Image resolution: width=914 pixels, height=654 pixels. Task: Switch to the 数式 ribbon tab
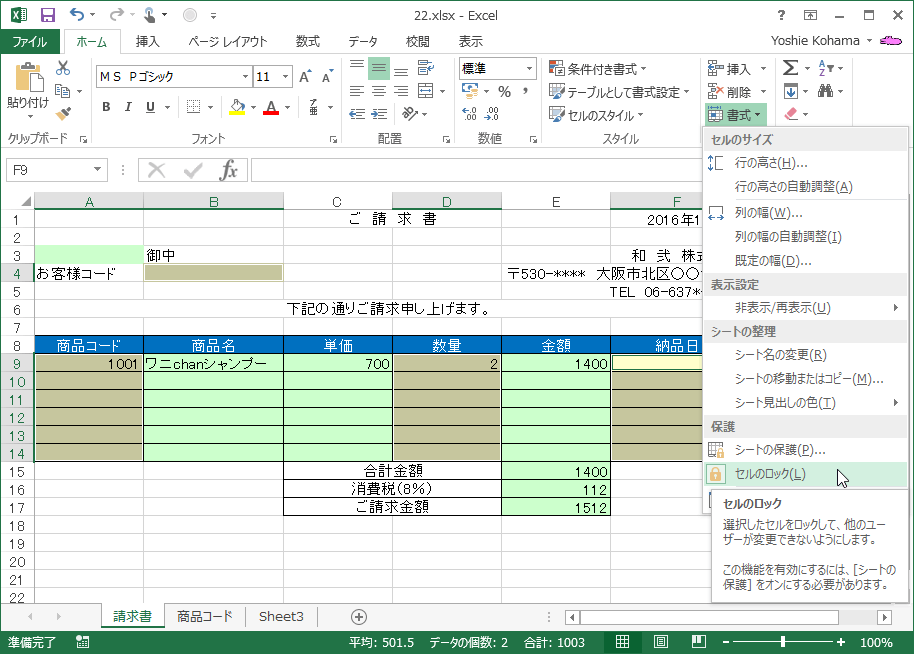(x=307, y=41)
